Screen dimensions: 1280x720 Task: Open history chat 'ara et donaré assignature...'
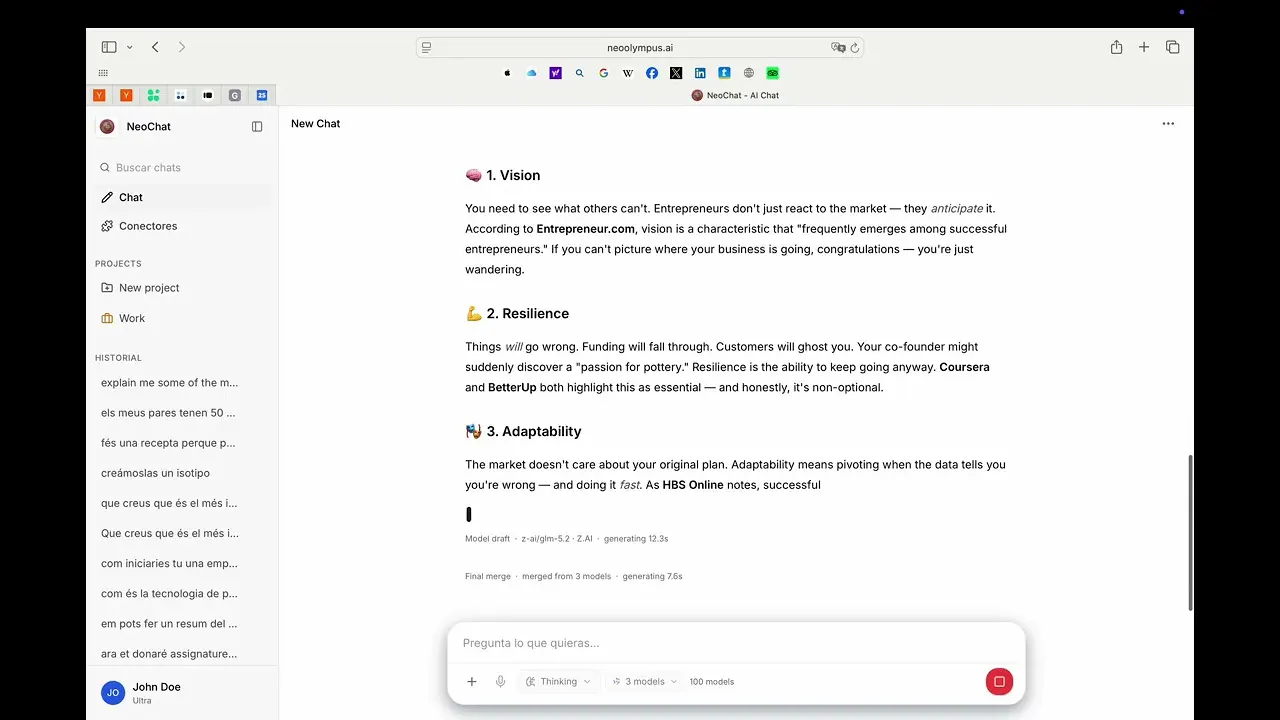170,653
